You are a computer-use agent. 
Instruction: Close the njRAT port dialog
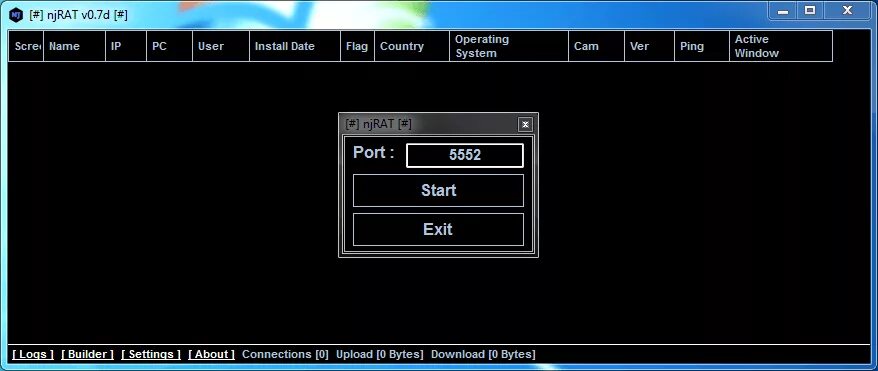click(x=525, y=124)
